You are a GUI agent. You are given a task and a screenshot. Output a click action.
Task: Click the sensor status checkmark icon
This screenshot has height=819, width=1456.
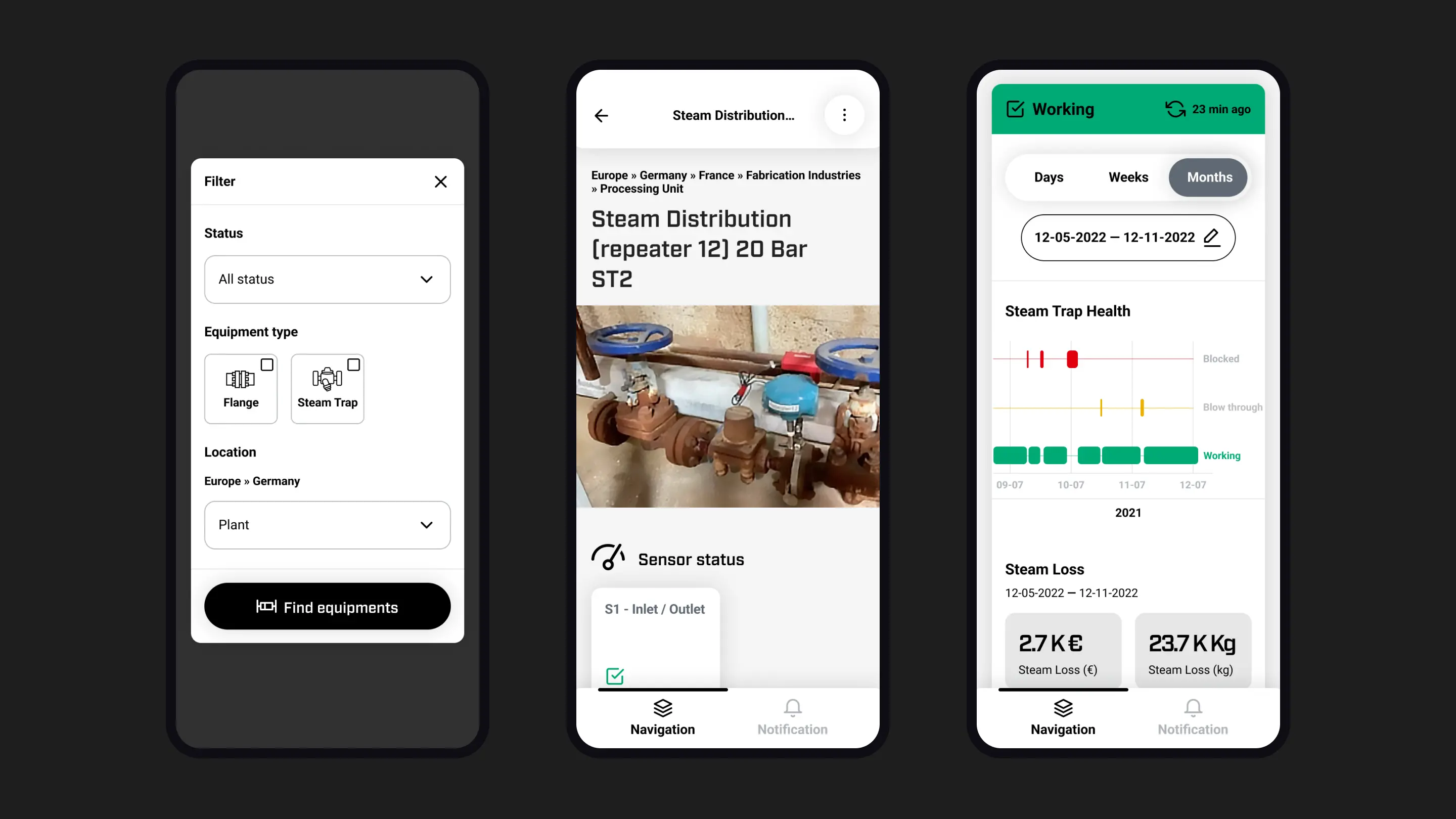click(x=615, y=676)
